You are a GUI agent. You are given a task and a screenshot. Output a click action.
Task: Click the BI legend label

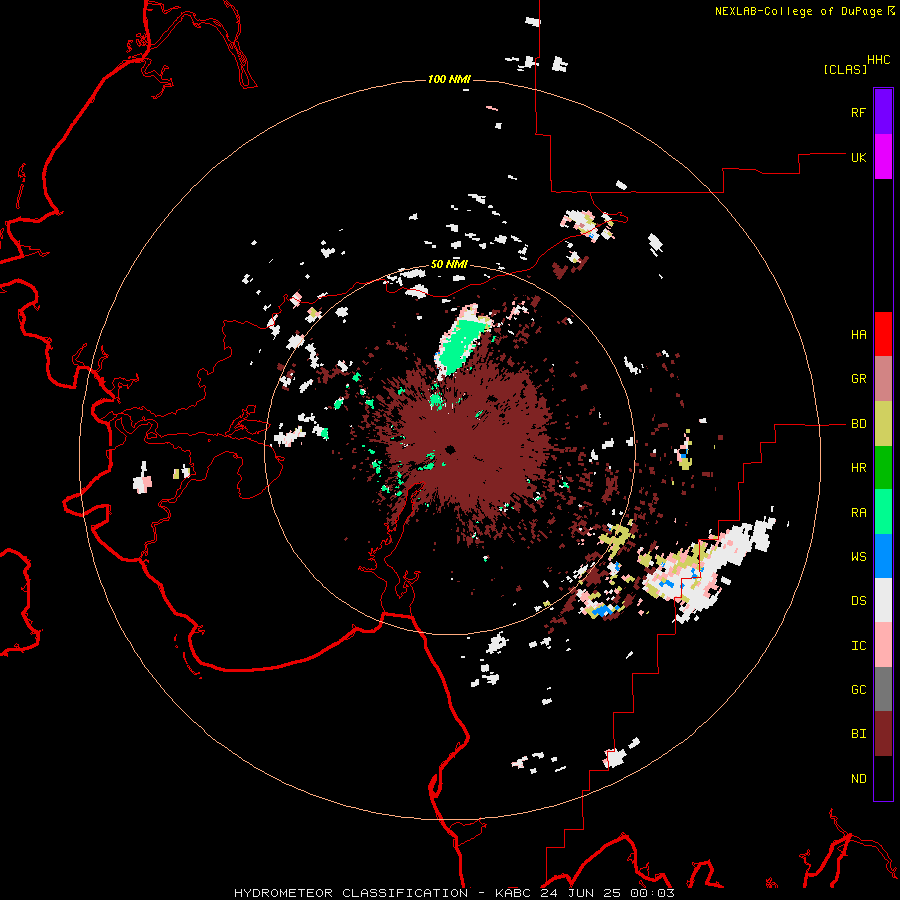coord(858,734)
